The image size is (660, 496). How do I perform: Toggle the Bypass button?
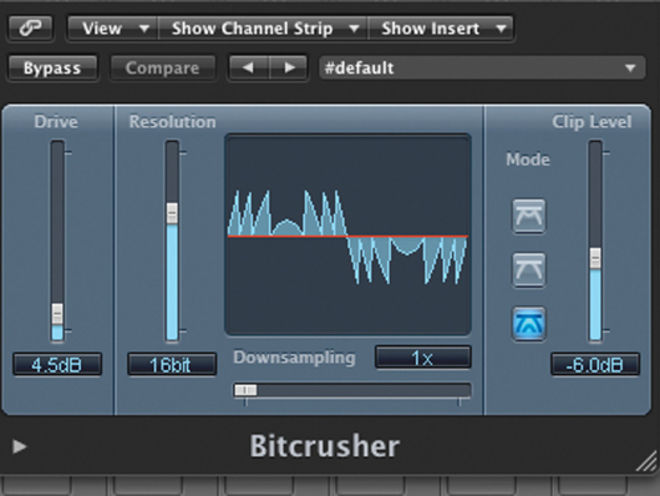53,68
